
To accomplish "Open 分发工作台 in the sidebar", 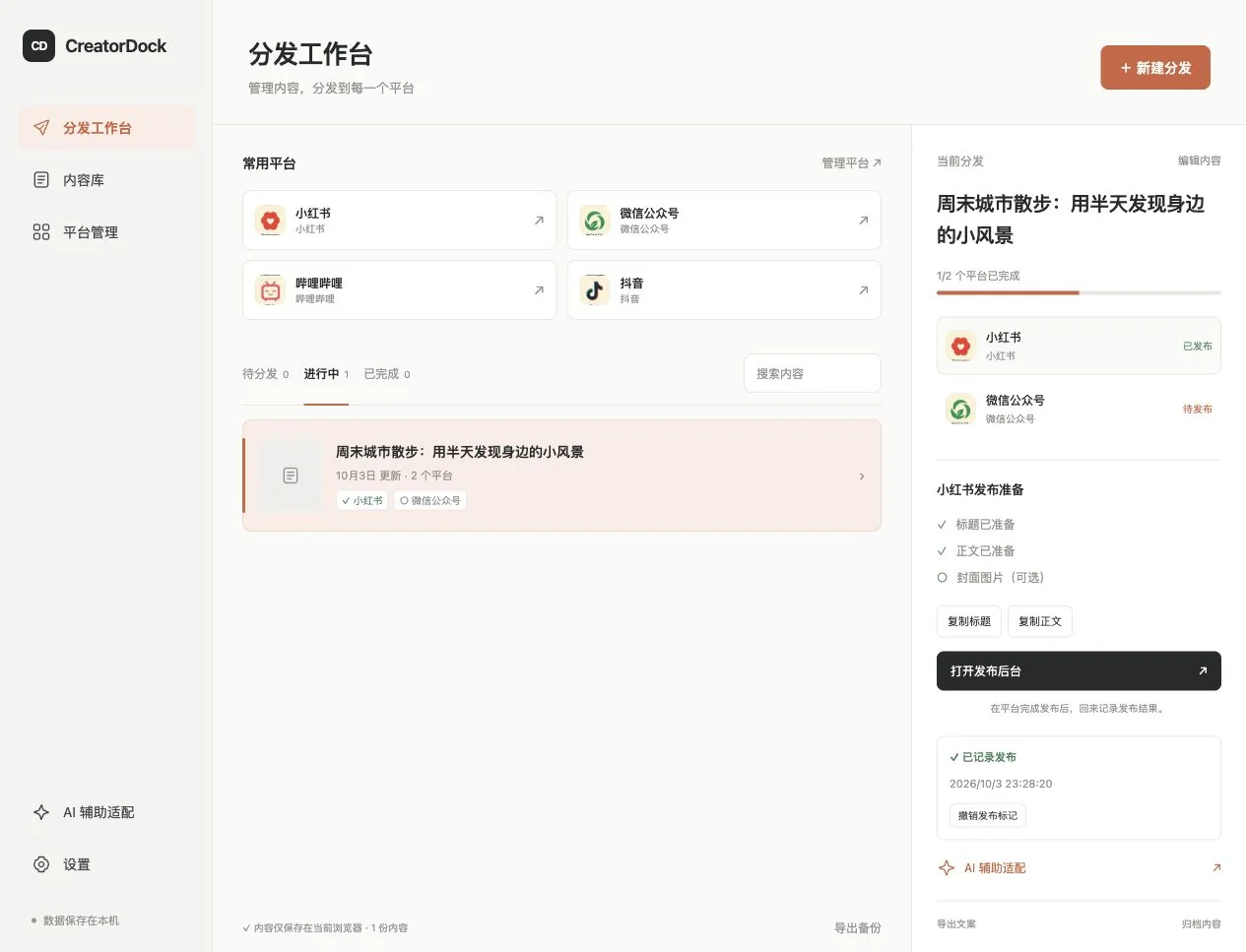I will point(106,128).
